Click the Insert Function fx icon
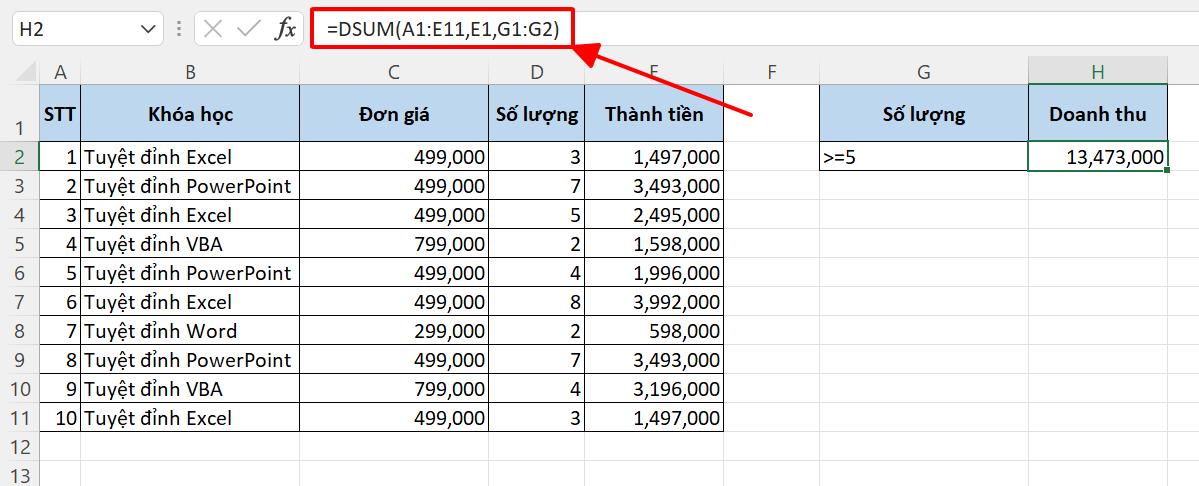This screenshot has width=1199, height=486. point(285,29)
